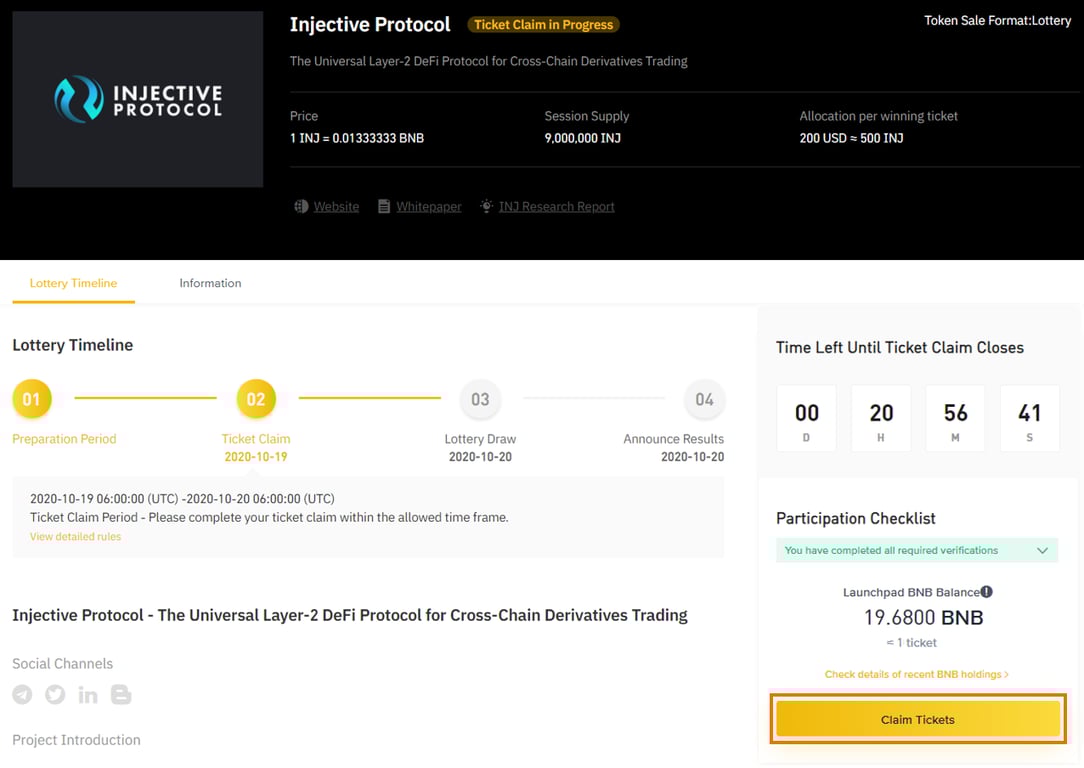
Task: Click the globe icon beside Website
Action: pyautogui.click(x=301, y=206)
